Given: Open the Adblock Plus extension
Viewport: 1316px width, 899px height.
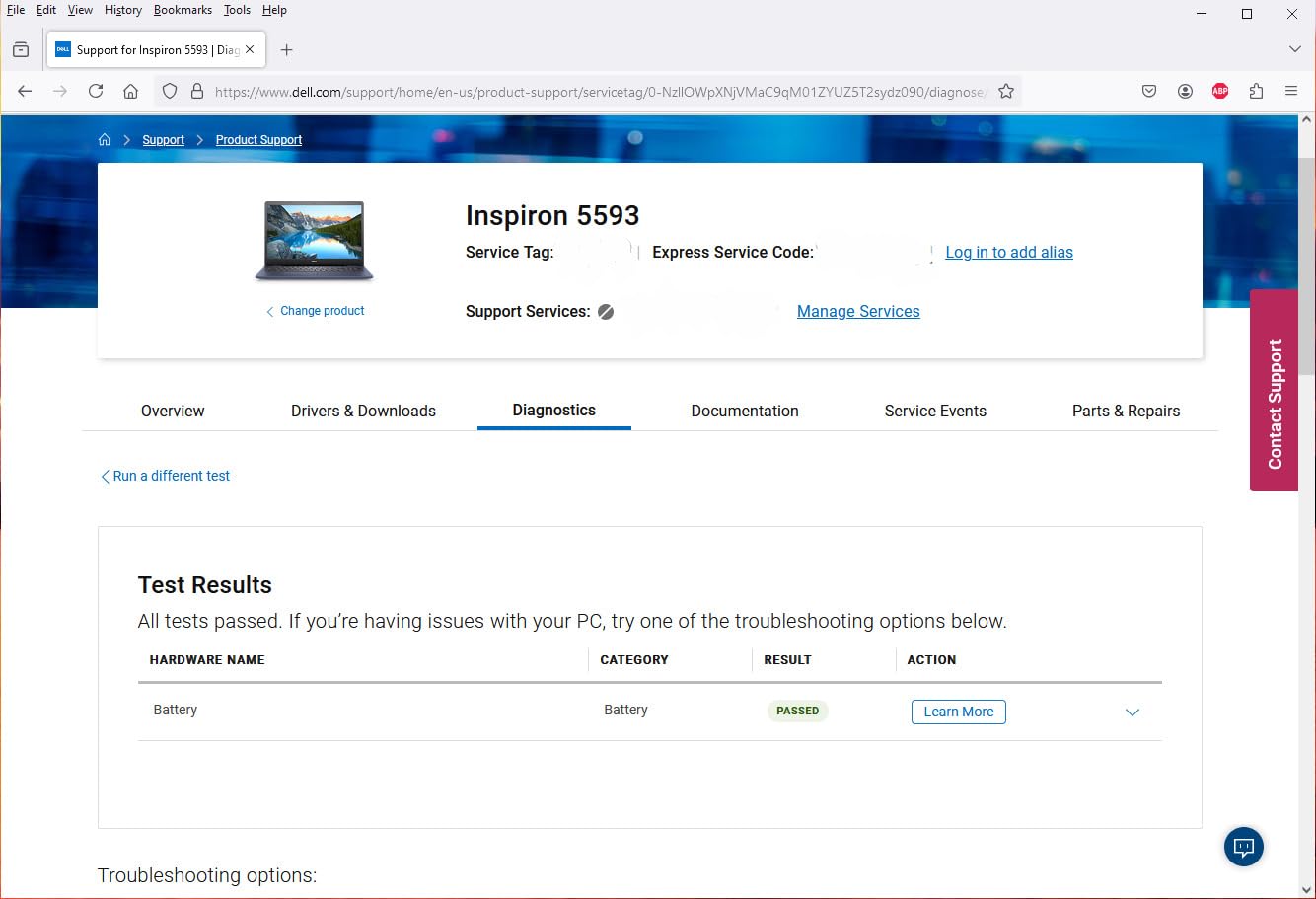Looking at the screenshot, I should coord(1220,91).
